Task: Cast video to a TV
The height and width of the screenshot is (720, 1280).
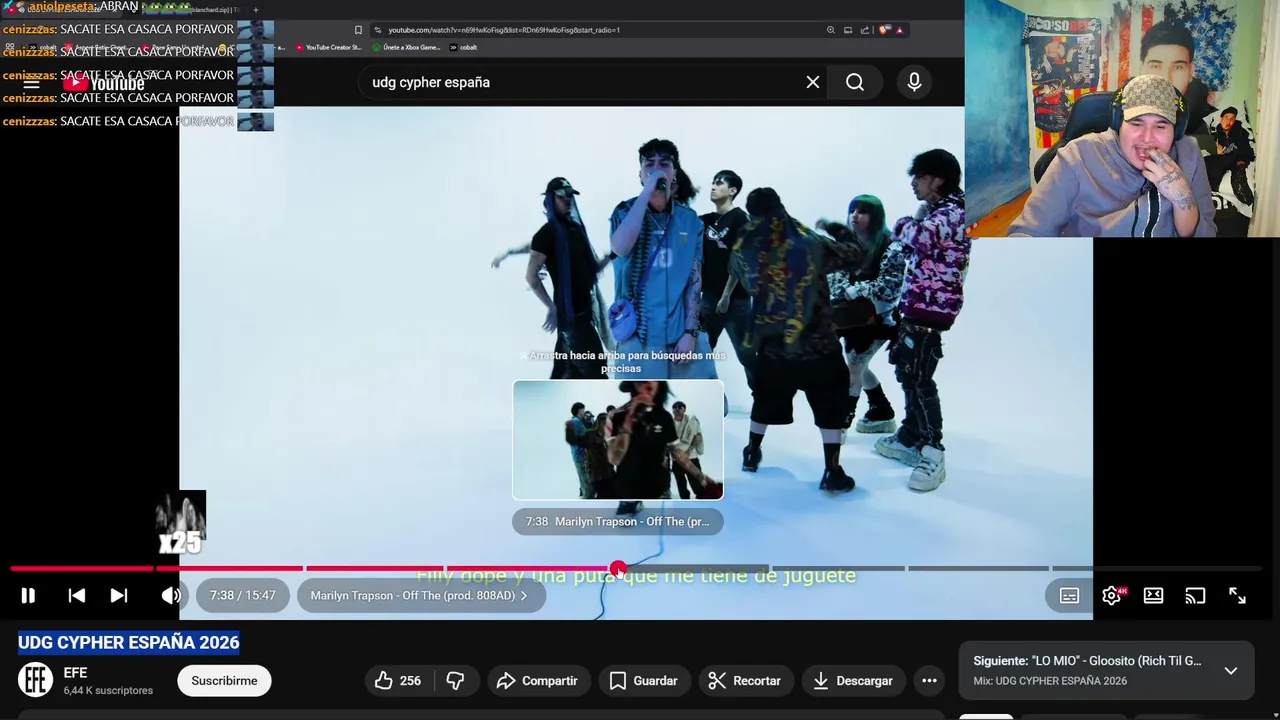Action: (x=1195, y=595)
